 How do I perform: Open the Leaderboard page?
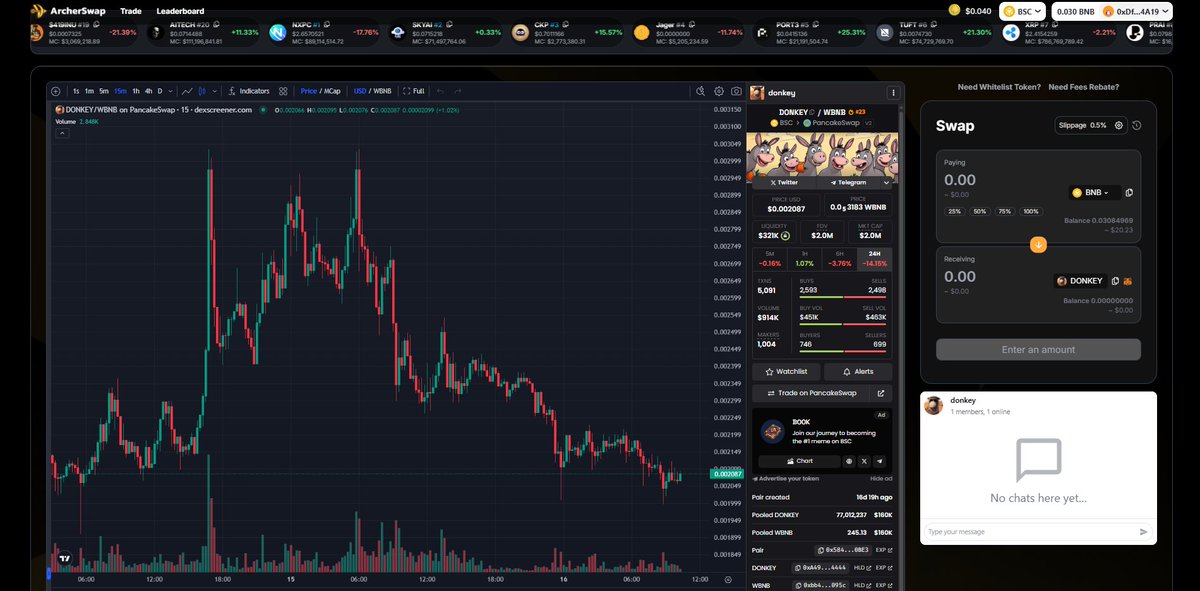[180, 11]
